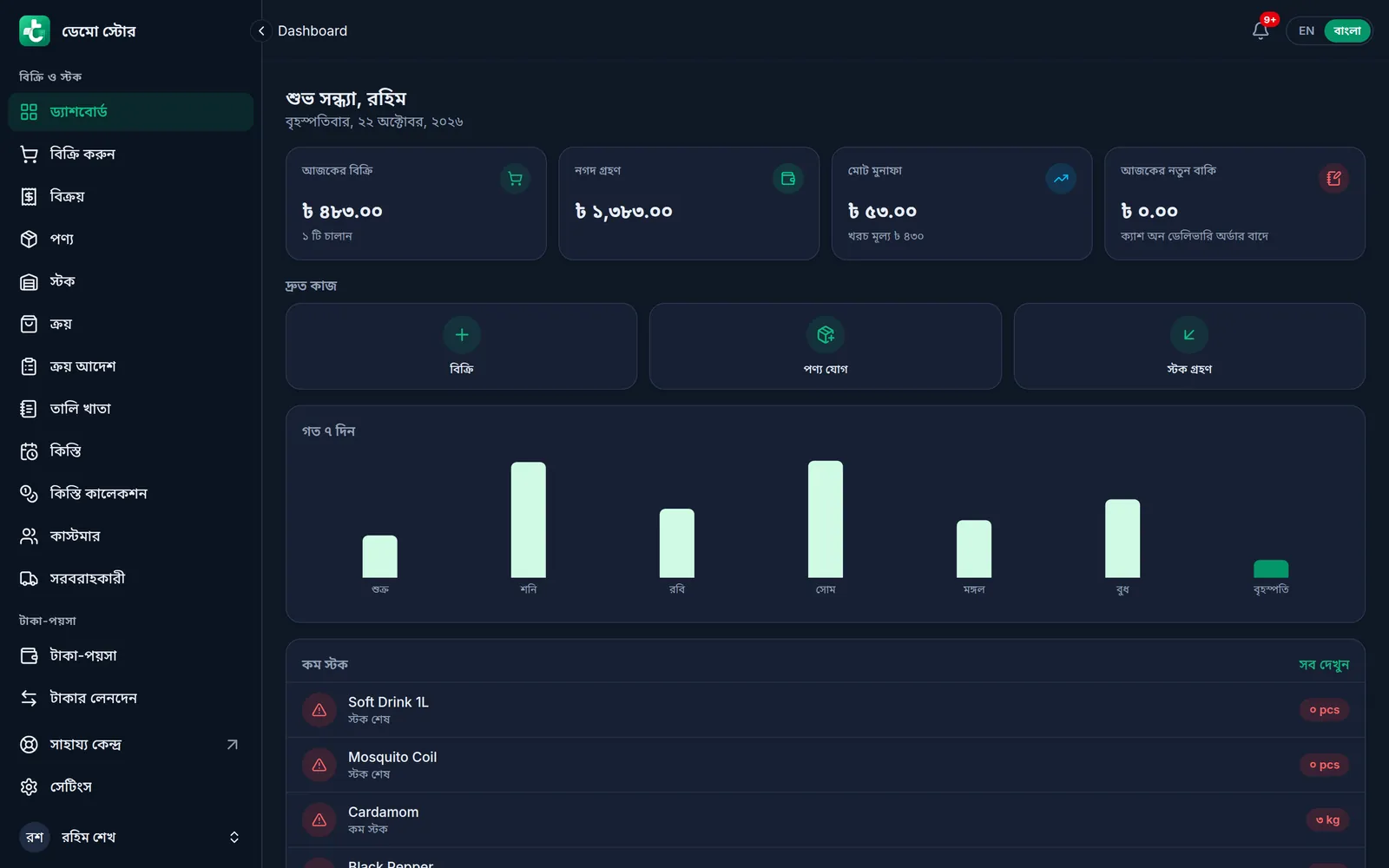Viewport: 1389px width, 868px height.
Task: Open বিক্রয় in the sidebar
Action: 131,196
